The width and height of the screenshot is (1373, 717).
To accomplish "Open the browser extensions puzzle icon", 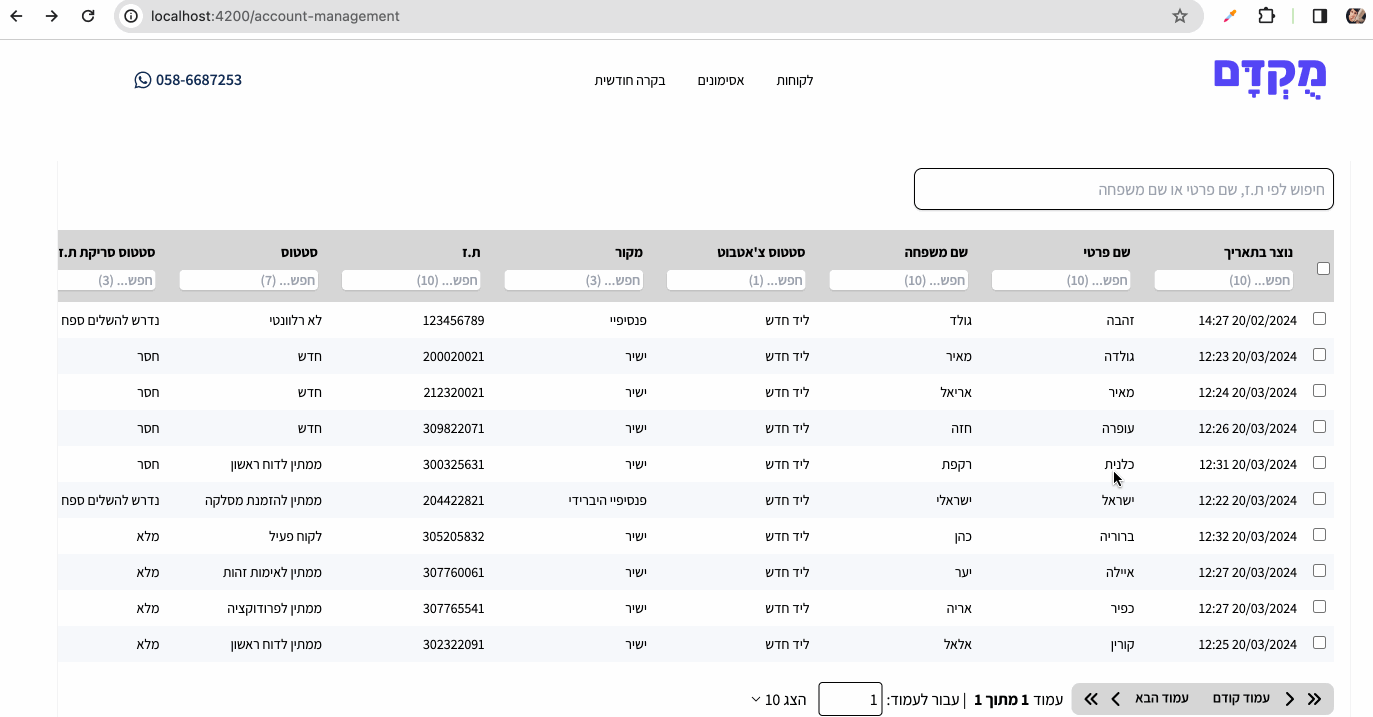I will [x=1266, y=16].
